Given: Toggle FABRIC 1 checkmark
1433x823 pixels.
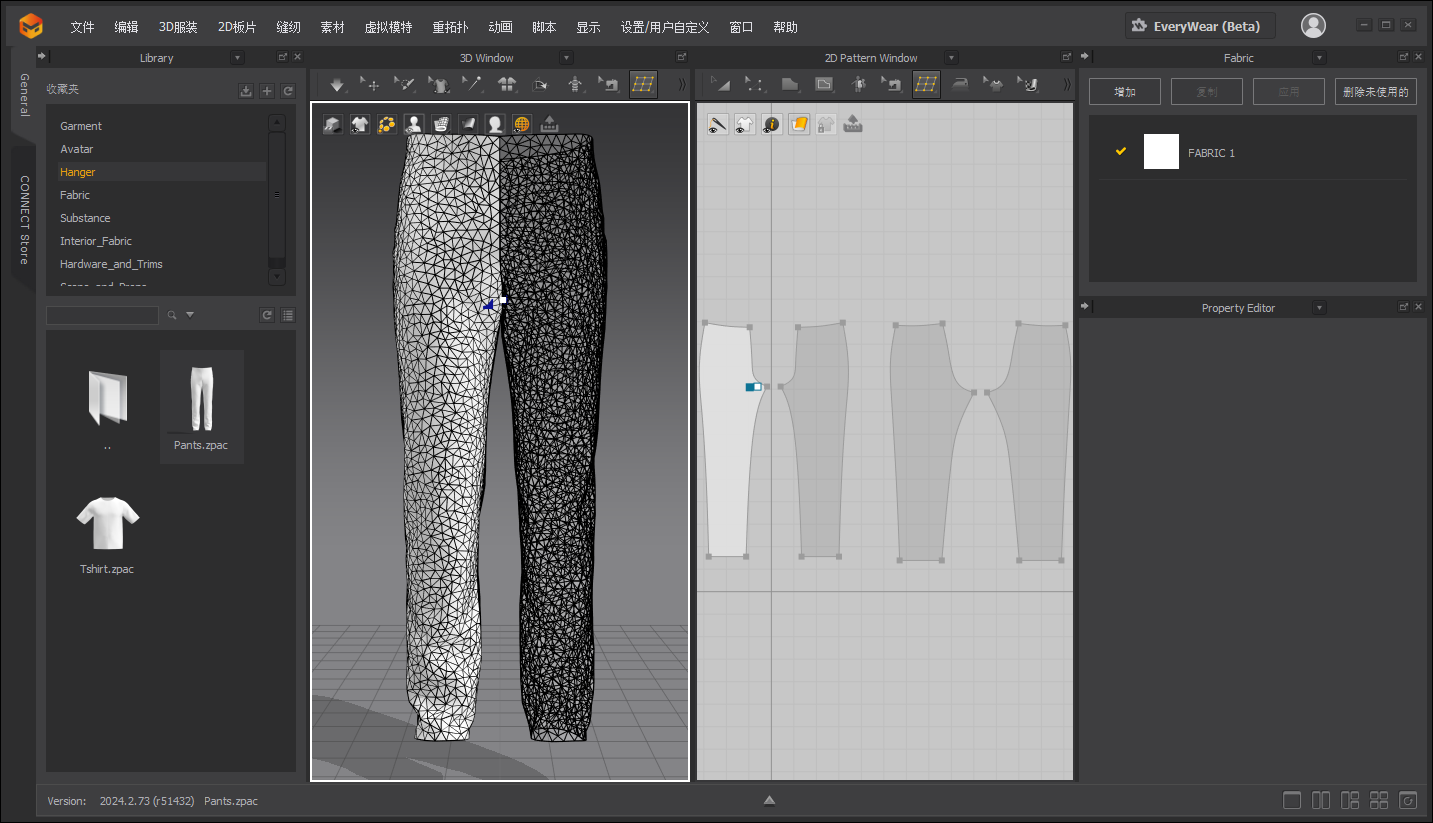Looking at the screenshot, I should [1121, 152].
